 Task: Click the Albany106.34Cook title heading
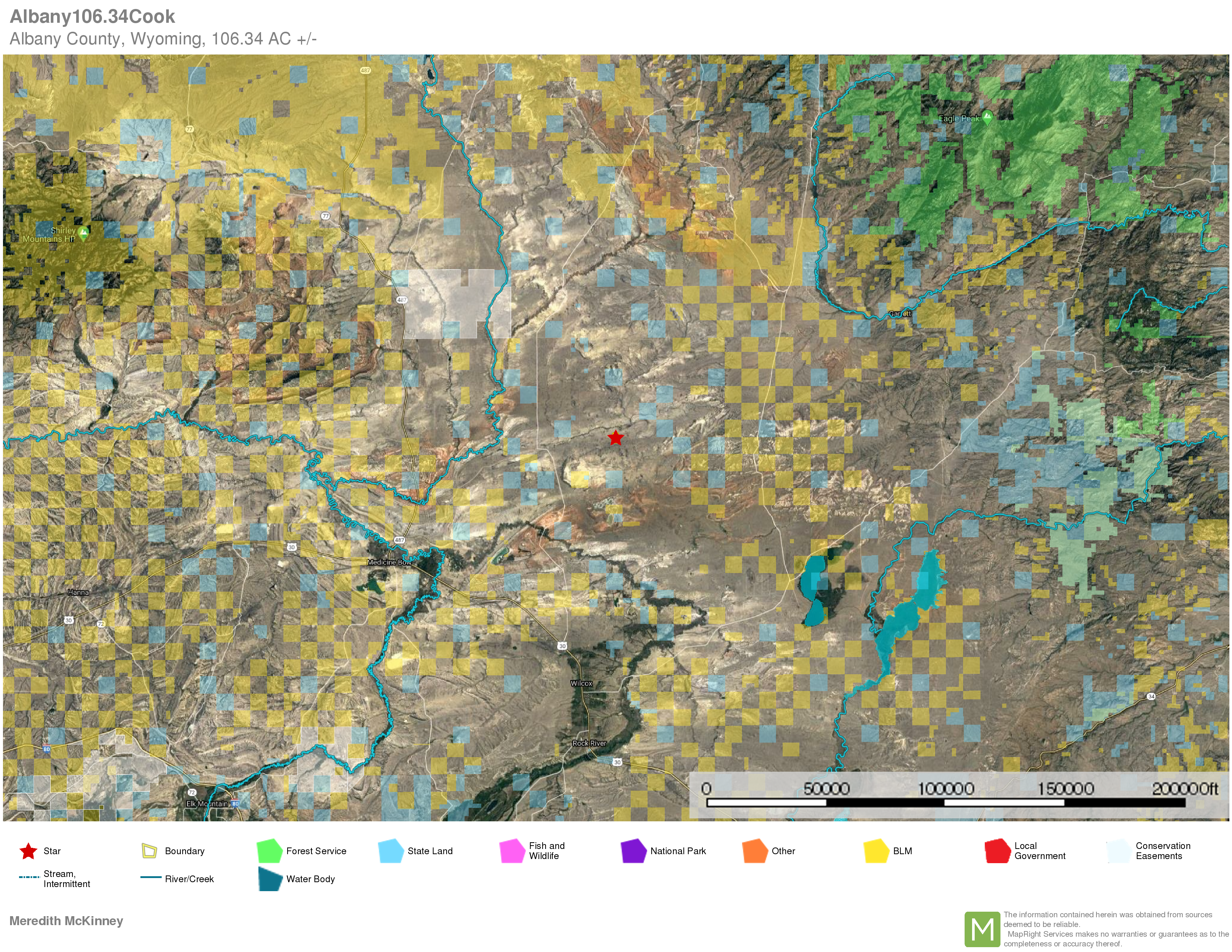pyautogui.click(x=93, y=16)
